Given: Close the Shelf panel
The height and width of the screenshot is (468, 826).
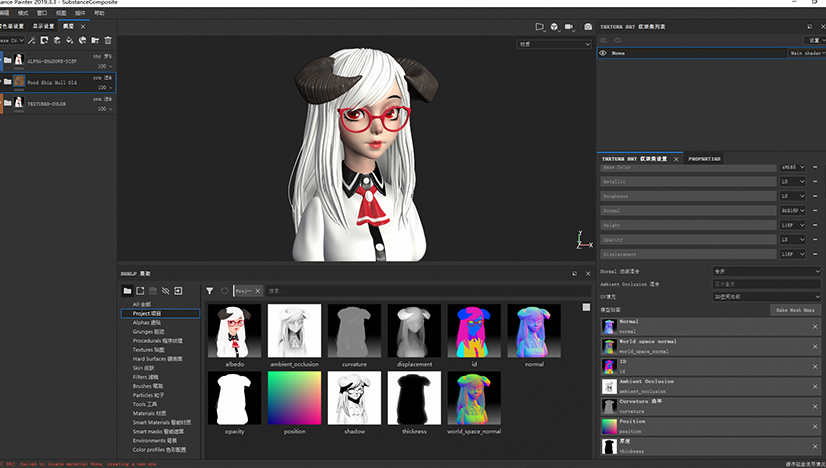Looking at the screenshot, I should 588,274.
